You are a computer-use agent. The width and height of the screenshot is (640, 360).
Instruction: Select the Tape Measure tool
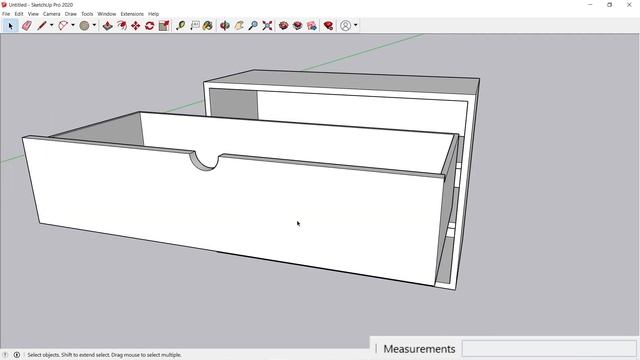[x=180, y=26]
